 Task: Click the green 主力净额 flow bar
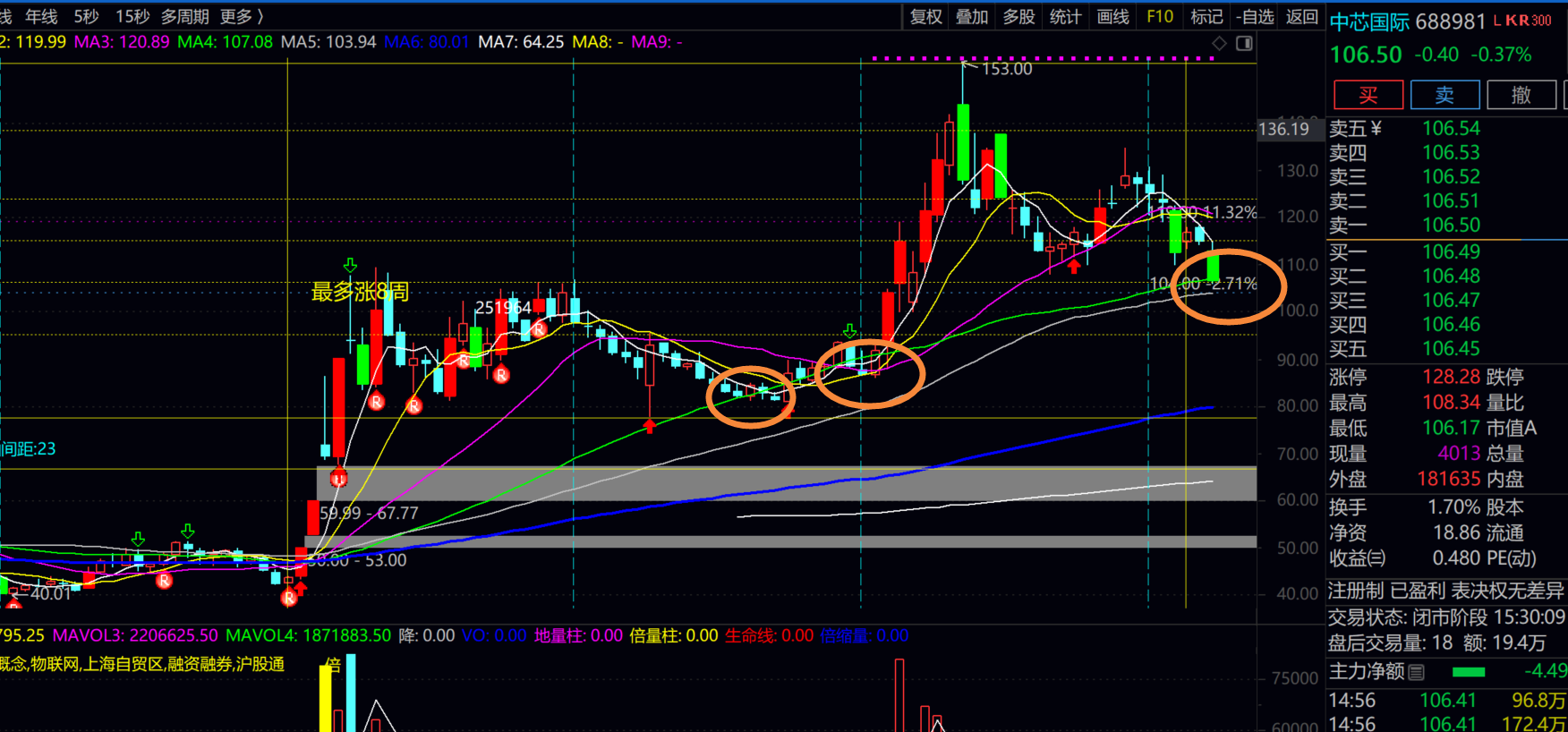point(1468,671)
